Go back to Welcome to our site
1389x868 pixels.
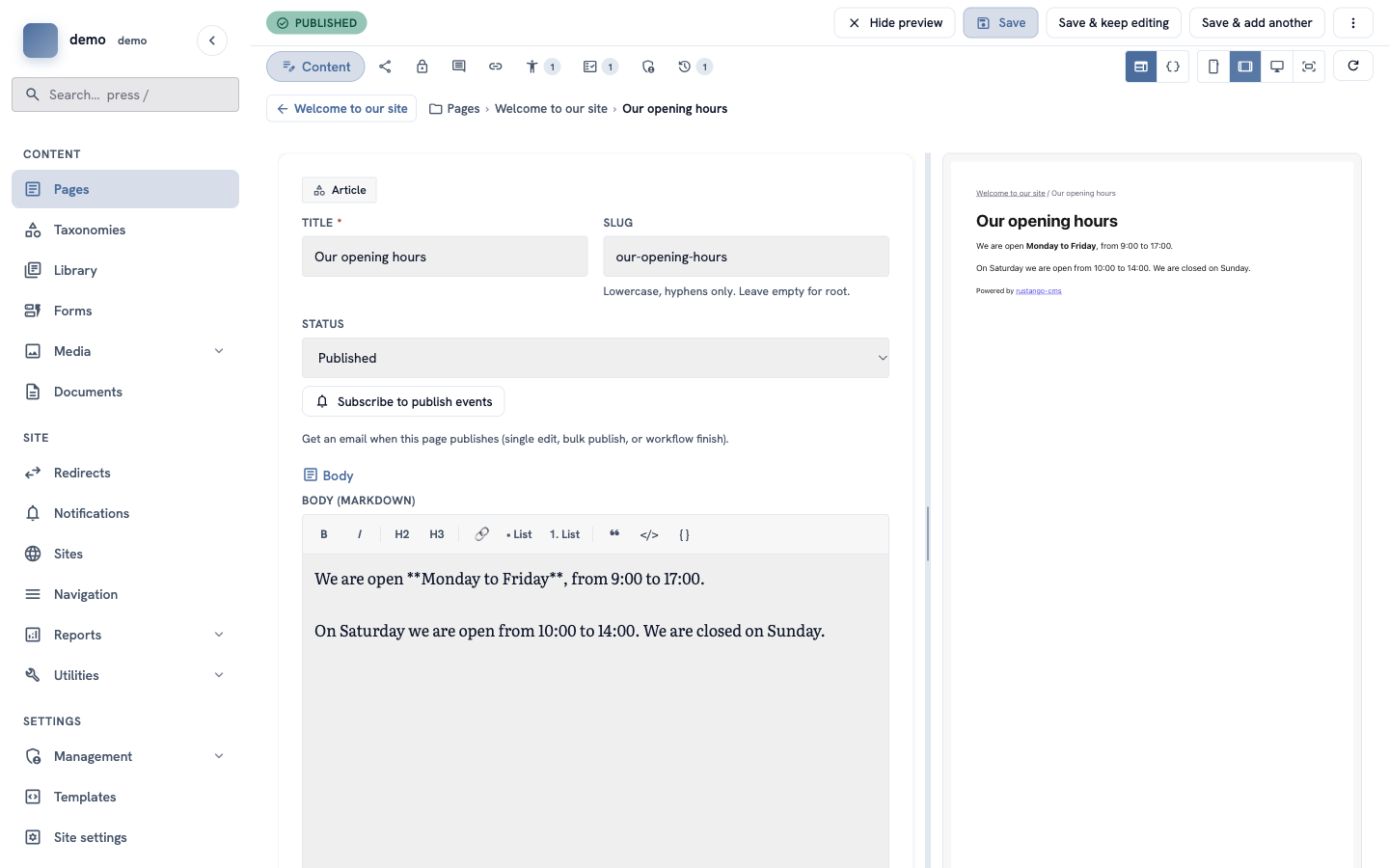pyautogui.click(x=341, y=109)
